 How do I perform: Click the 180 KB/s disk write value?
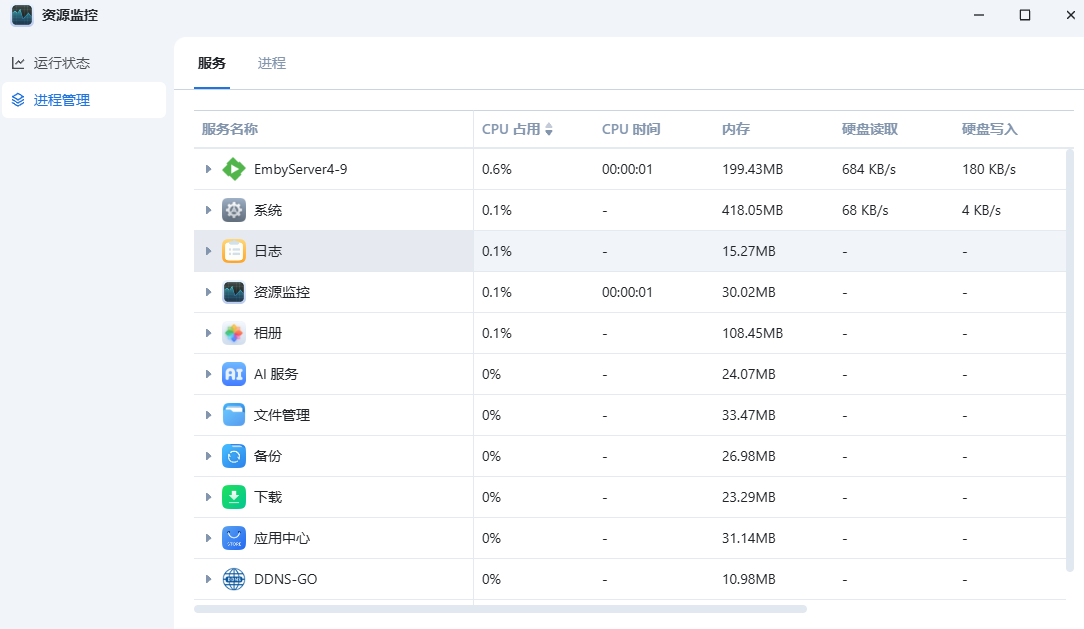[989, 169]
